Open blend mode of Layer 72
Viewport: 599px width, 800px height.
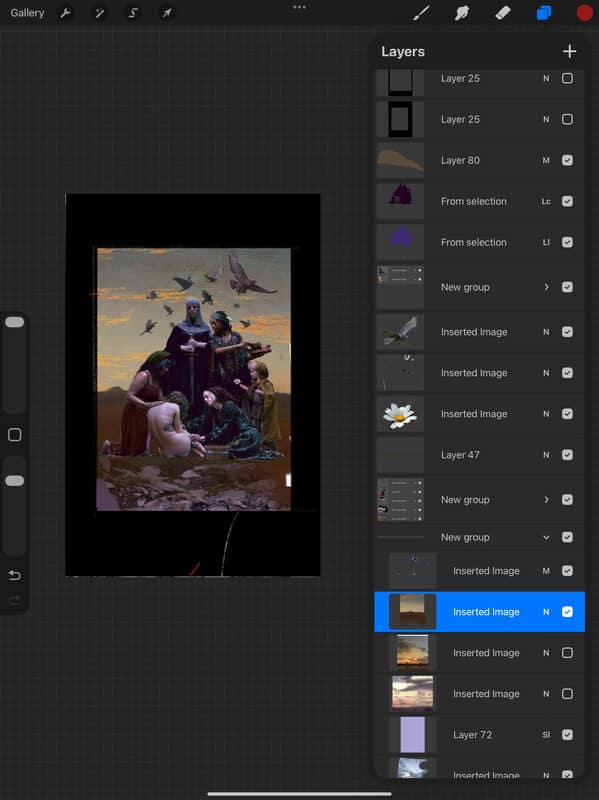546,735
